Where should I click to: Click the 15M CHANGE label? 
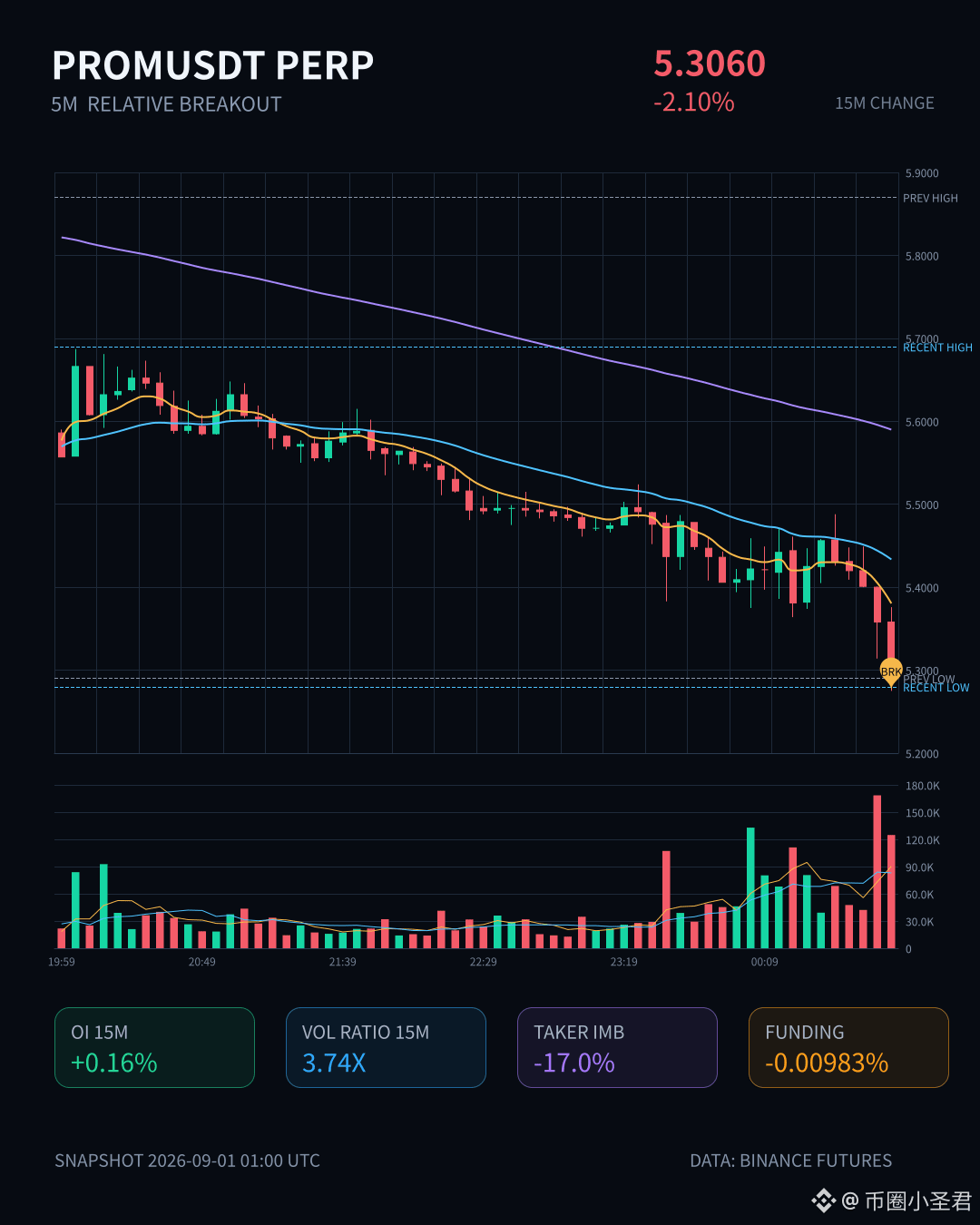[x=885, y=103]
